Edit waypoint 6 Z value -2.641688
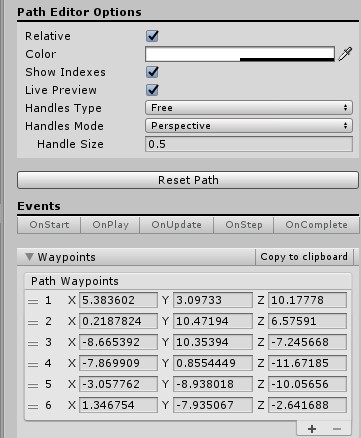 click(307, 405)
